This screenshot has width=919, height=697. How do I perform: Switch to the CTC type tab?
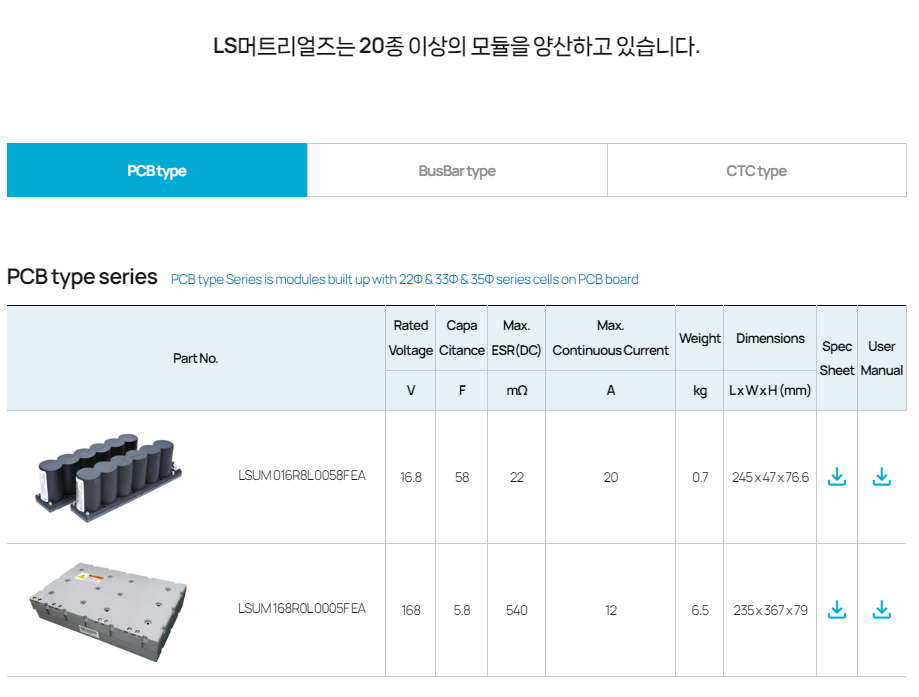(757, 170)
